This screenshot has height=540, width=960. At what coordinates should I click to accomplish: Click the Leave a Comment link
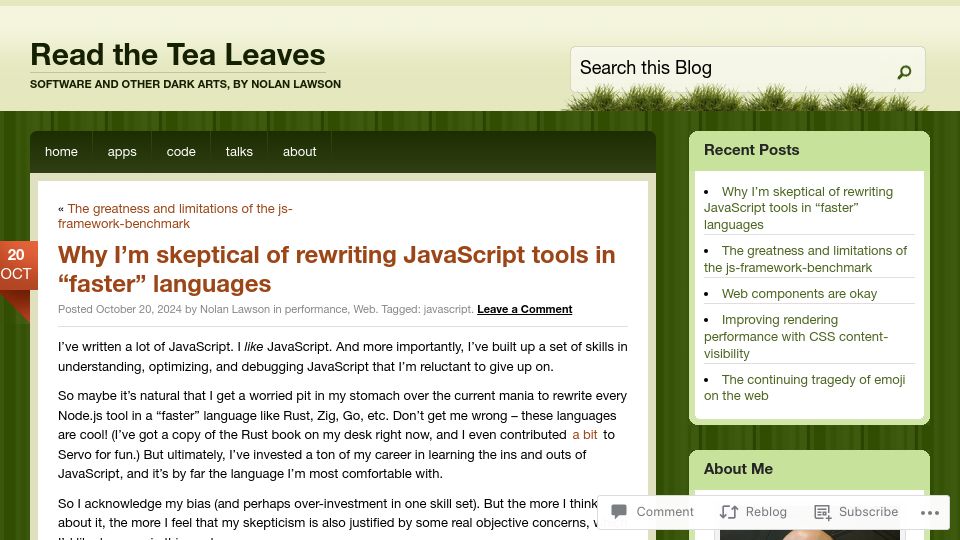point(525,309)
